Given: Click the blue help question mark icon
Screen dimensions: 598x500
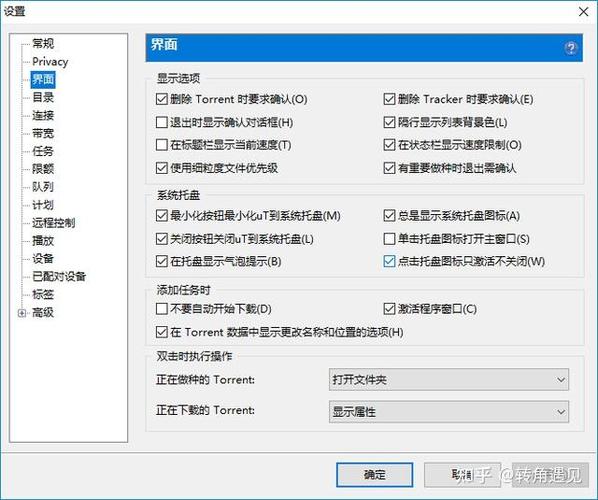Looking at the screenshot, I should tap(571, 48).
